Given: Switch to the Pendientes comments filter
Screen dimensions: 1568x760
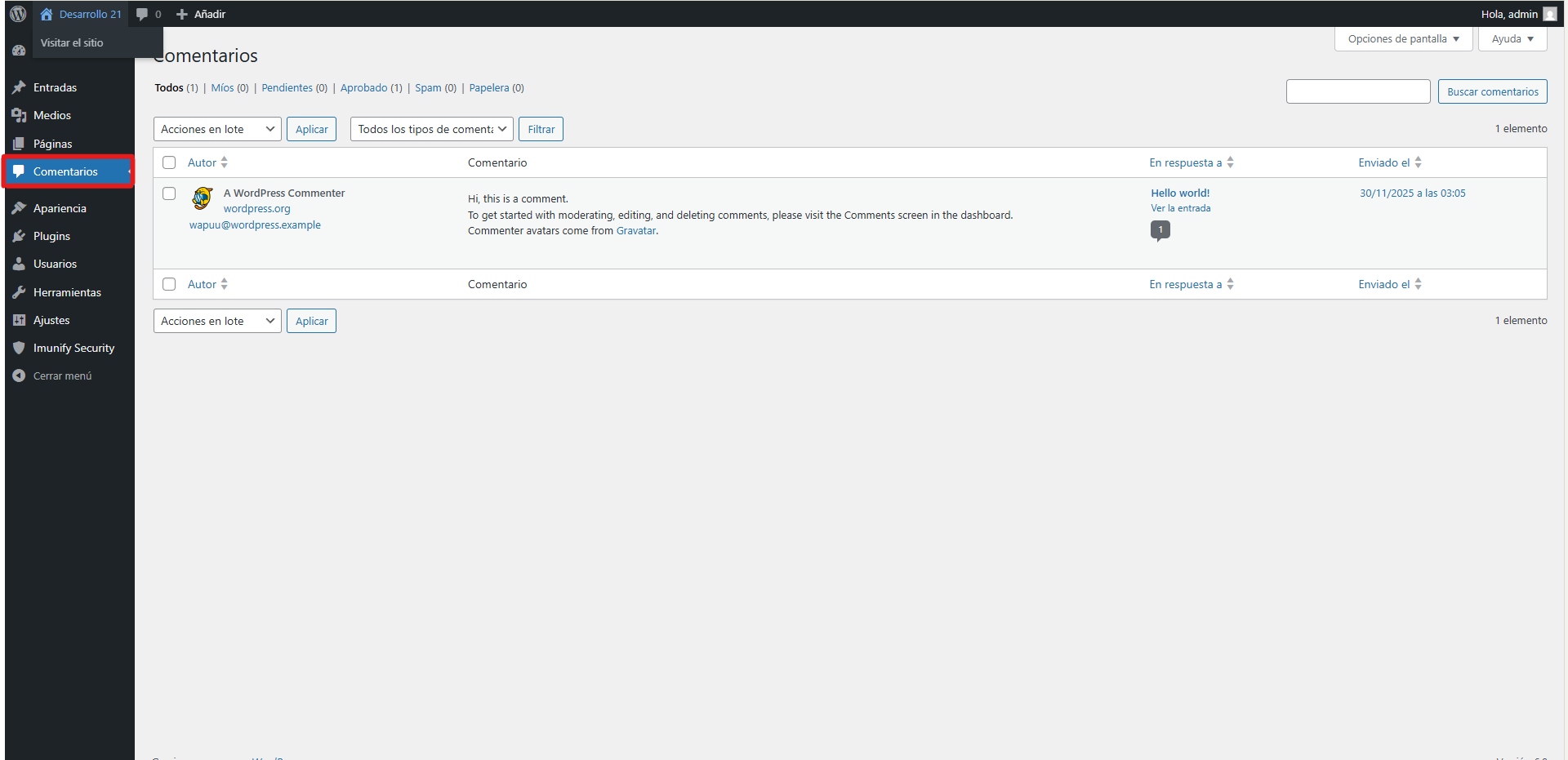Looking at the screenshot, I should click(287, 88).
